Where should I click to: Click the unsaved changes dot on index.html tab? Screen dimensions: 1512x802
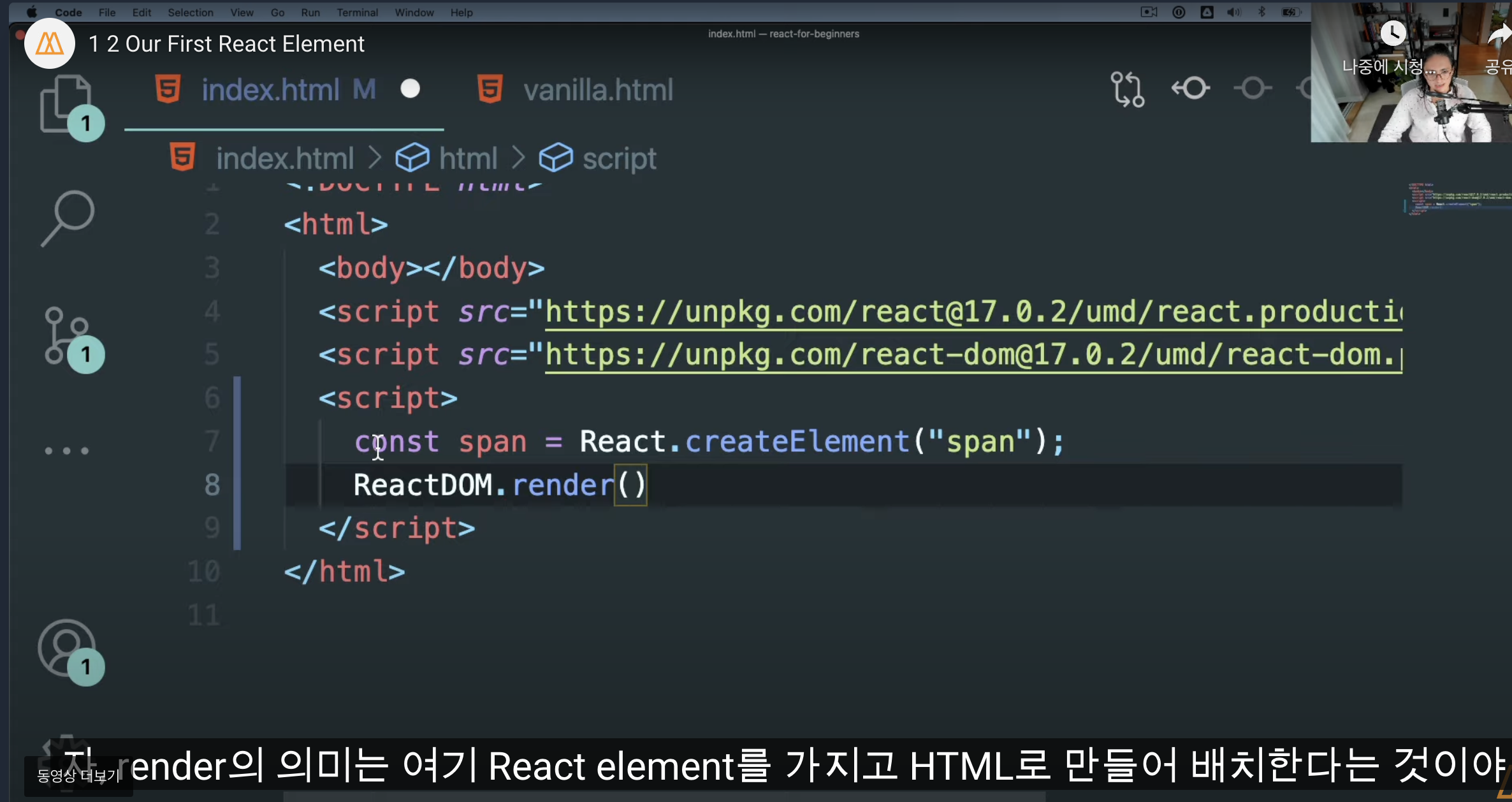point(410,89)
